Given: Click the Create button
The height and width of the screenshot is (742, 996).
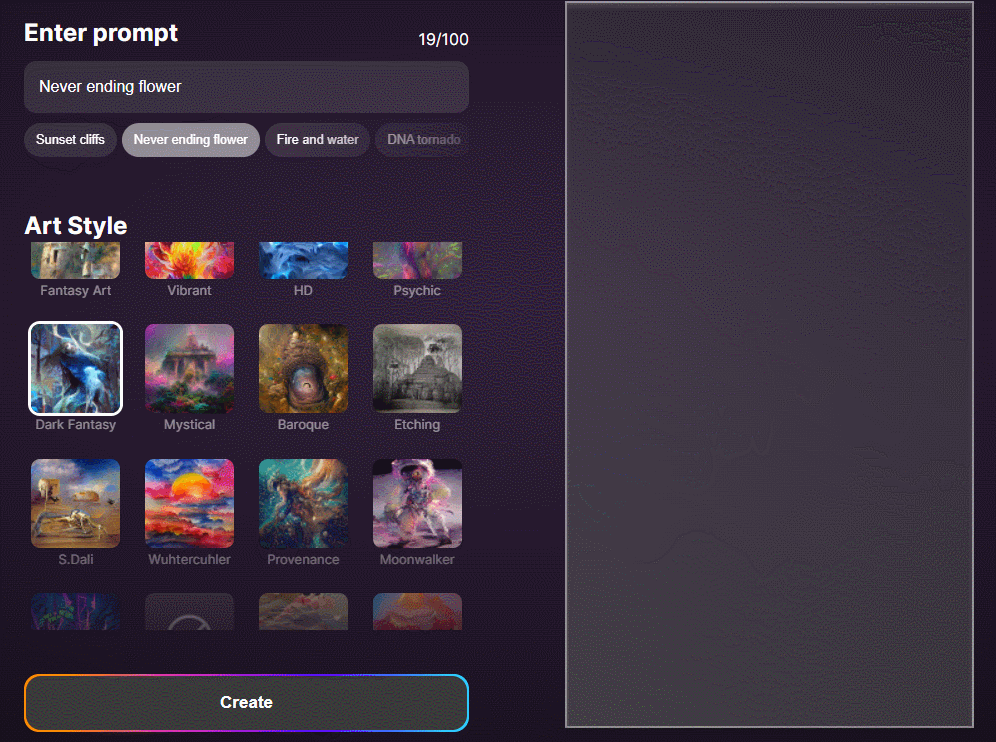Looking at the screenshot, I should coord(246,703).
